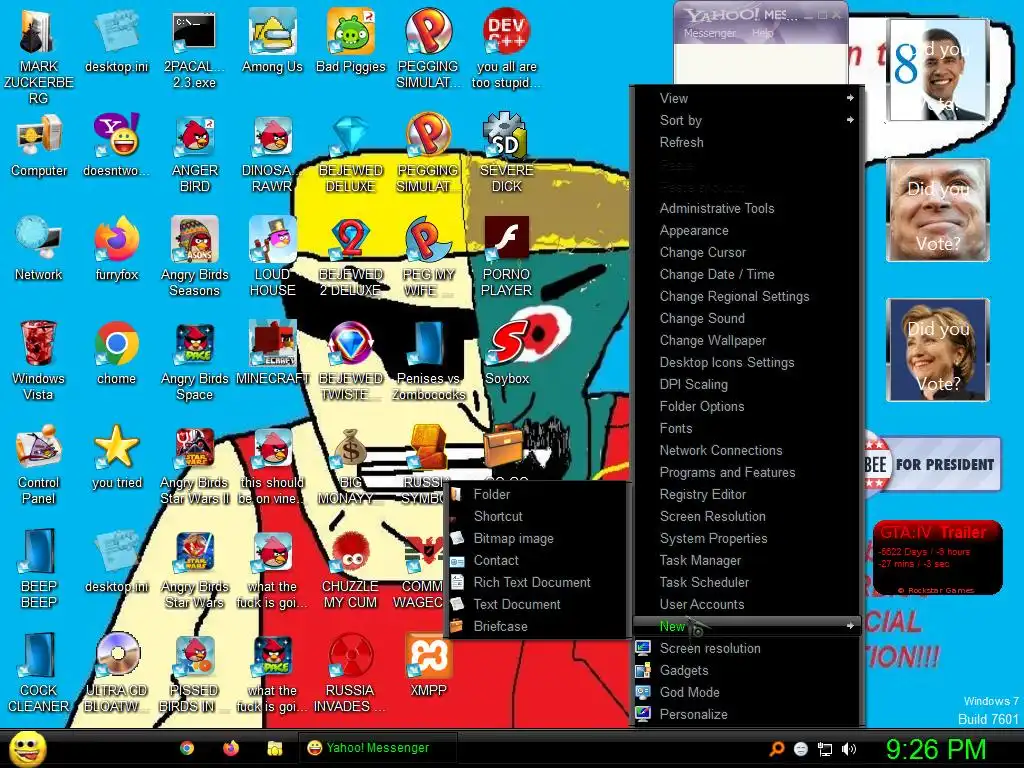Image resolution: width=1024 pixels, height=768 pixels.
Task: Click the network tray icon
Action: click(x=825, y=749)
